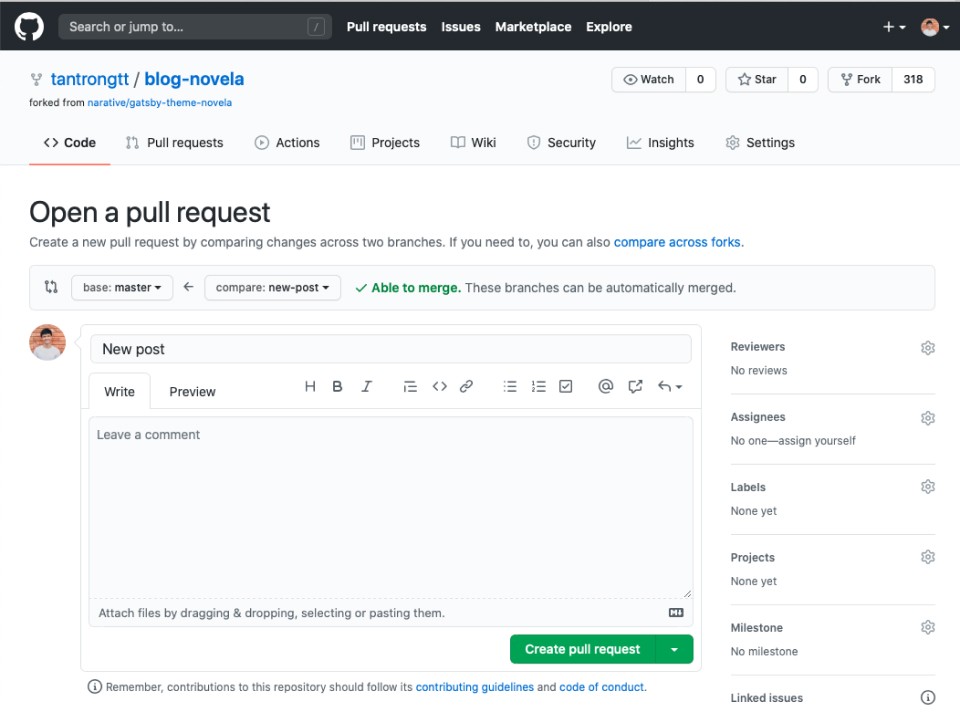Open the blog-novela repository link
Image resolution: width=960 pixels, height=716 pixels.
tap(194, 79)
